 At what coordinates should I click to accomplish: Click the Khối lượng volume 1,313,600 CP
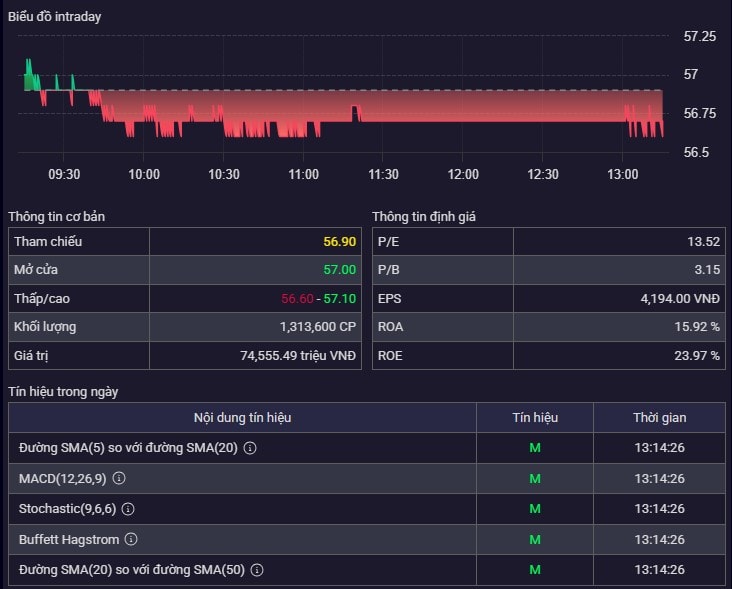[x=317, y=327]
